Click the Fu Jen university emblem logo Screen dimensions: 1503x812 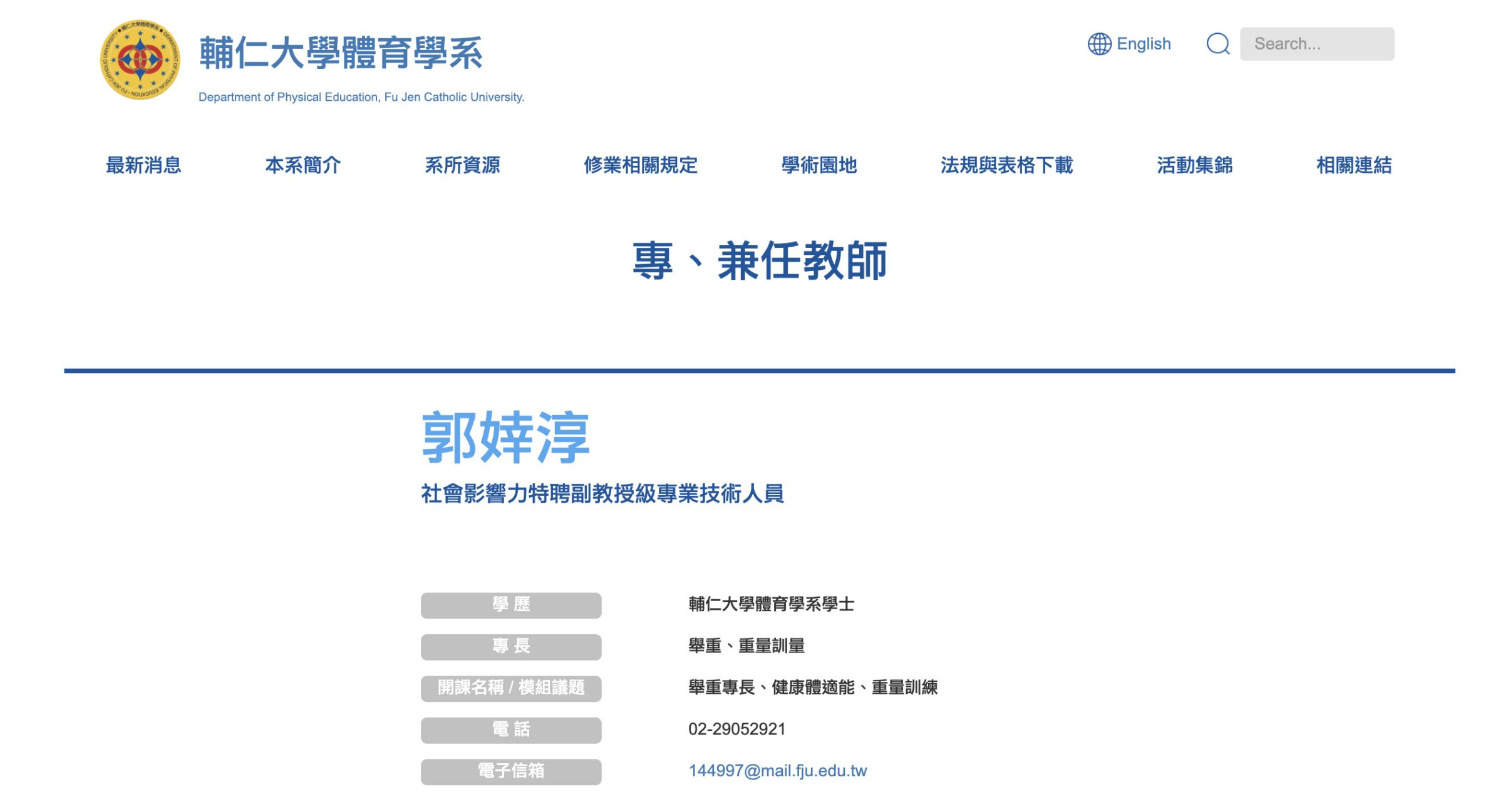140,59
